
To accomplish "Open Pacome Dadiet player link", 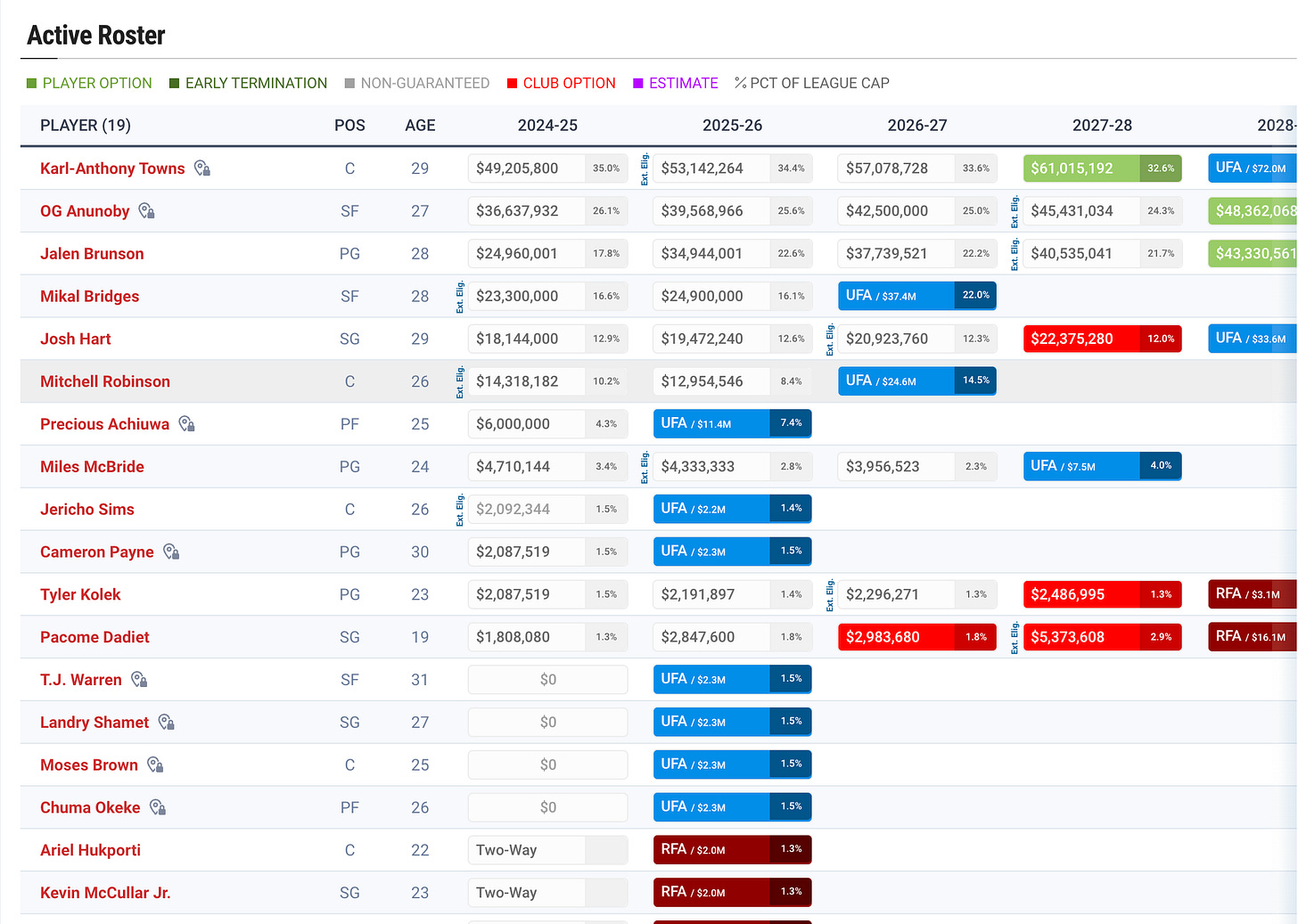I will point(94,637).
